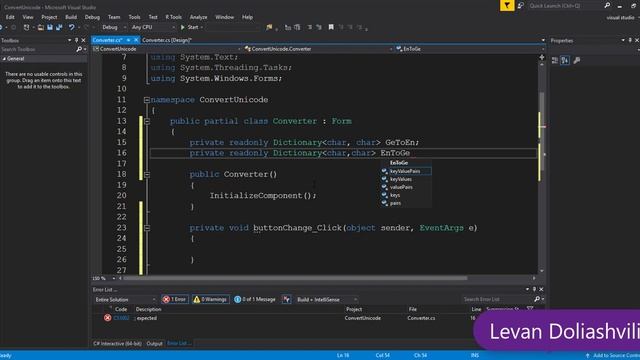The width and height of the screenshot is (640, 360).
Task: Open the Any CPU platform dropdown
Action: (x=153, y=27)
